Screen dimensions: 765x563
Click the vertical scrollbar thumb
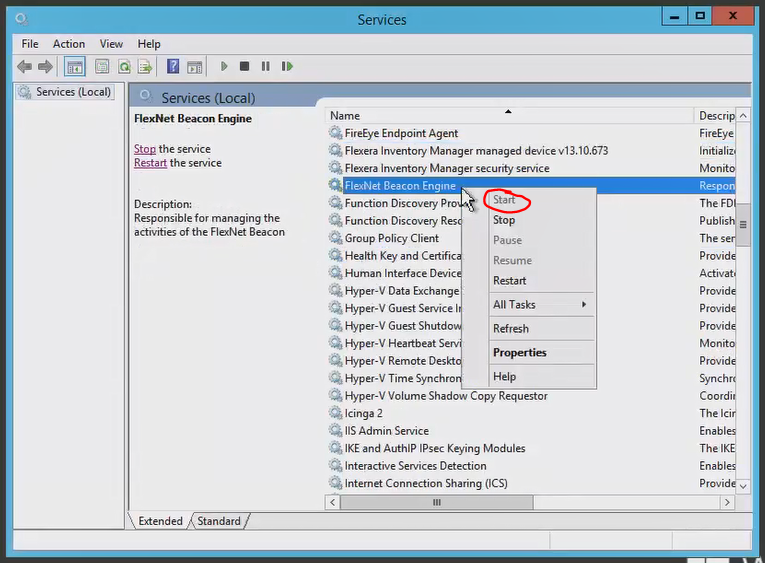pos(743,225)
